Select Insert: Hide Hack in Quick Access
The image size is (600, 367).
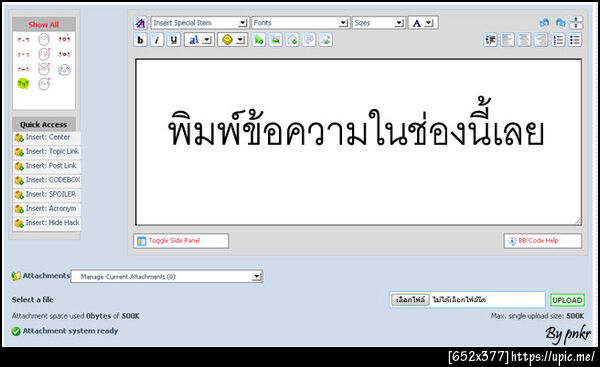click(x=47, y=223)
